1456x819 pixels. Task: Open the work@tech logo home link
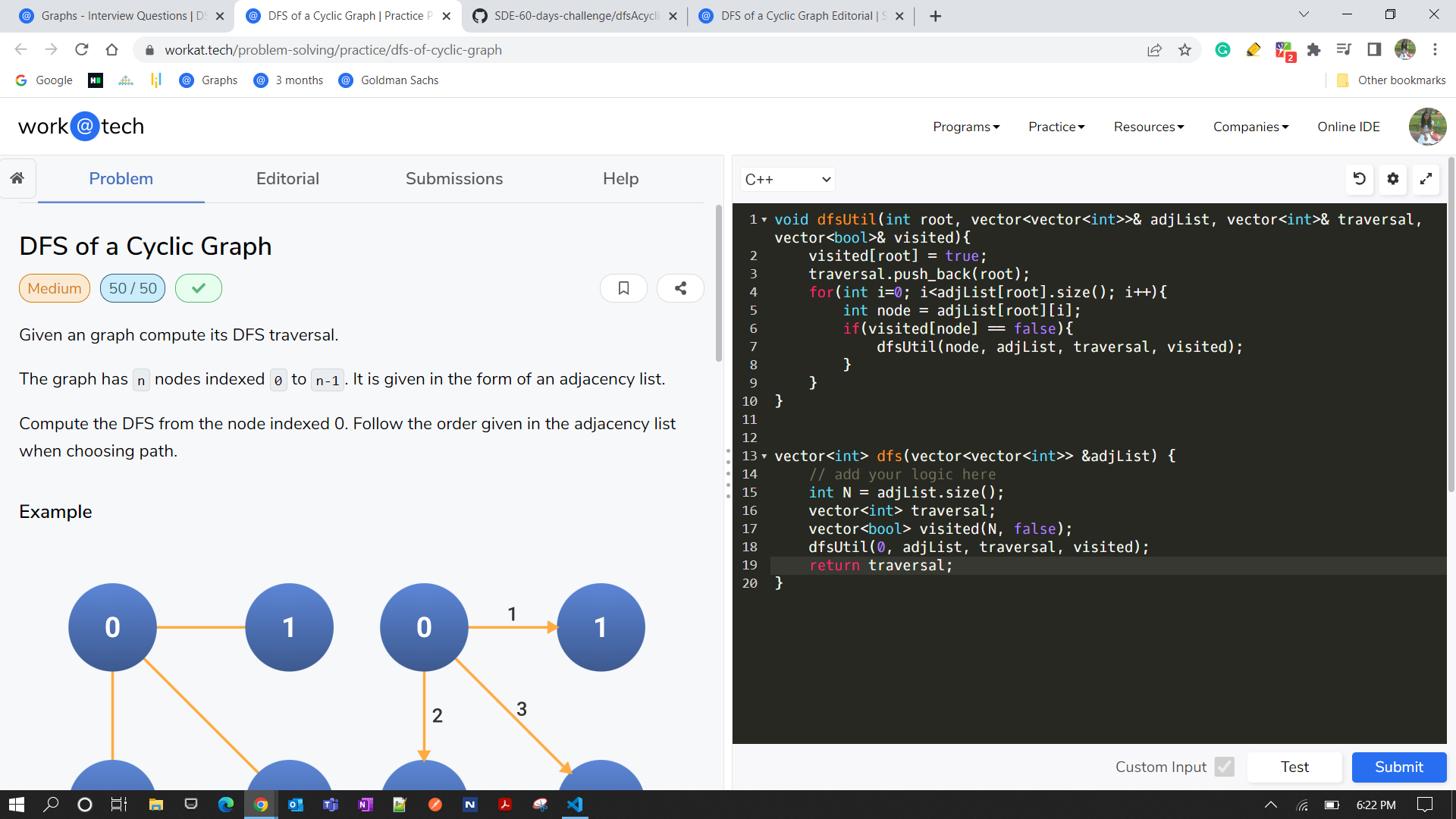81,126
